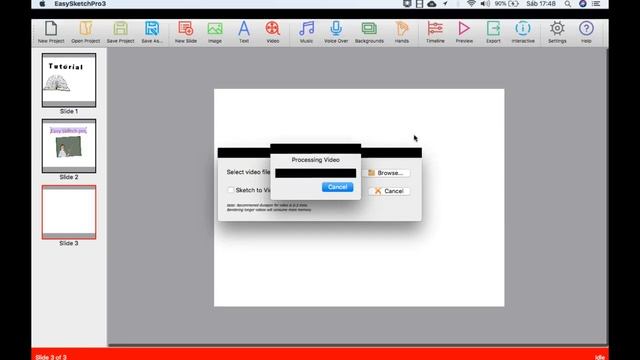Preview the project
This screenshot has height=360, width=640.
pyautogui.click(x=464, y=32)
